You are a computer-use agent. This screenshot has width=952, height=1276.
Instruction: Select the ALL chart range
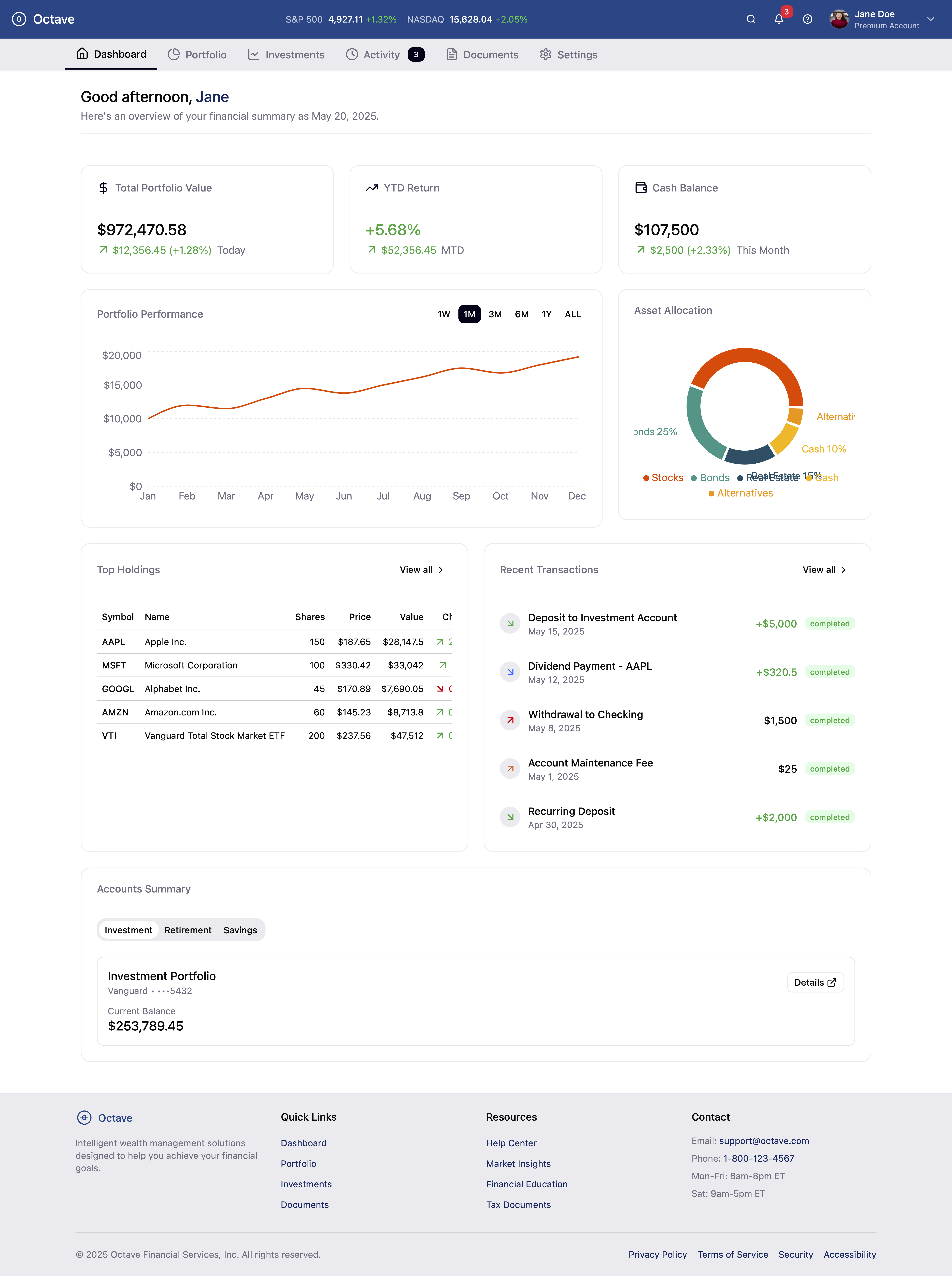click(573, 314)
